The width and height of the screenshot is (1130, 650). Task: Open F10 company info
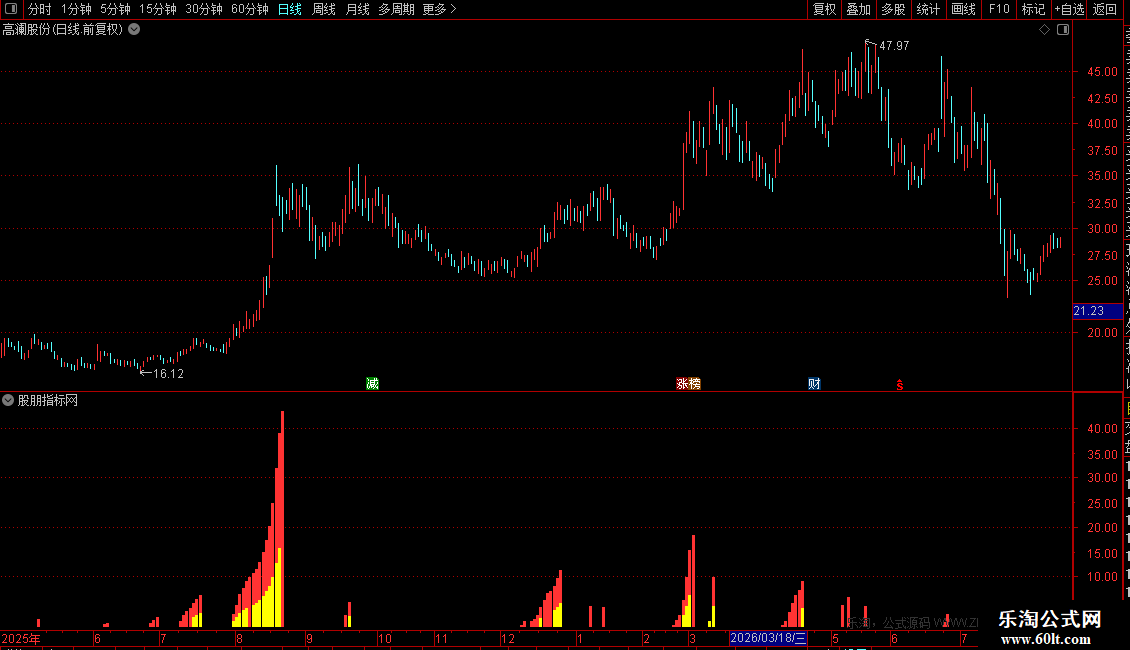pos(999,9)
